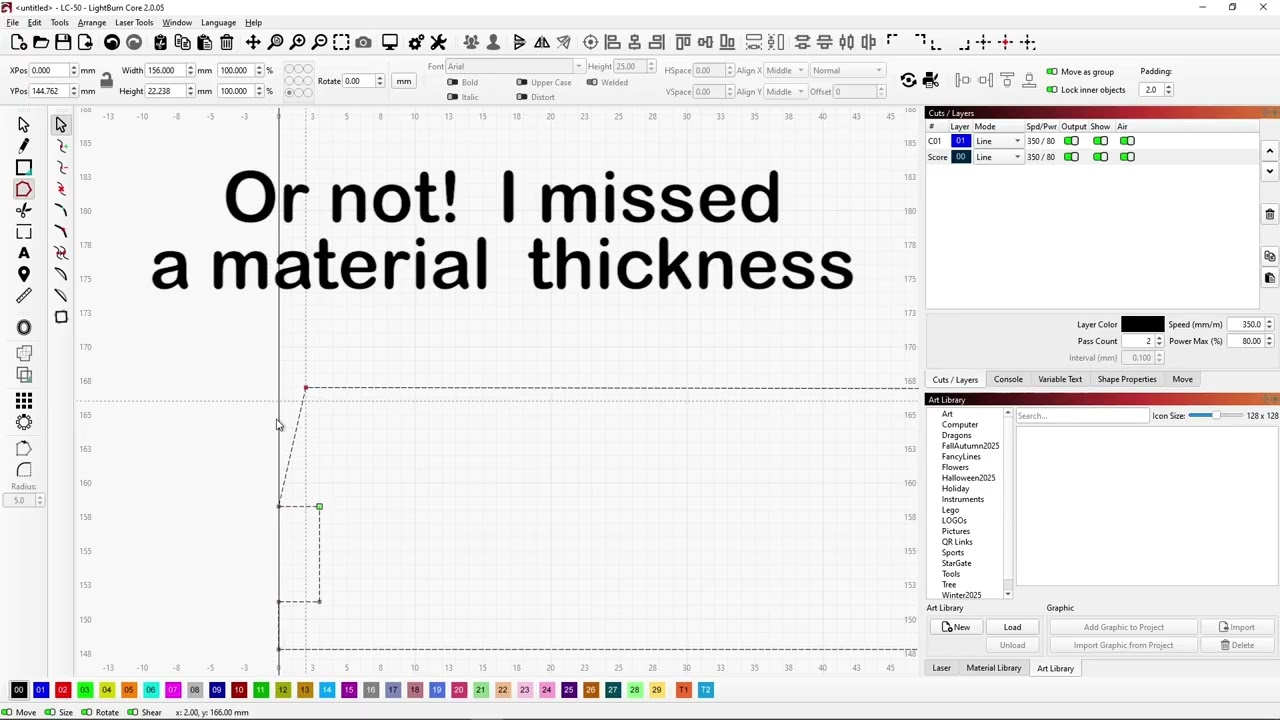This screenshot has height=720, width=1280.
Task: Open the Laser Tools menu
Action: 134,22
